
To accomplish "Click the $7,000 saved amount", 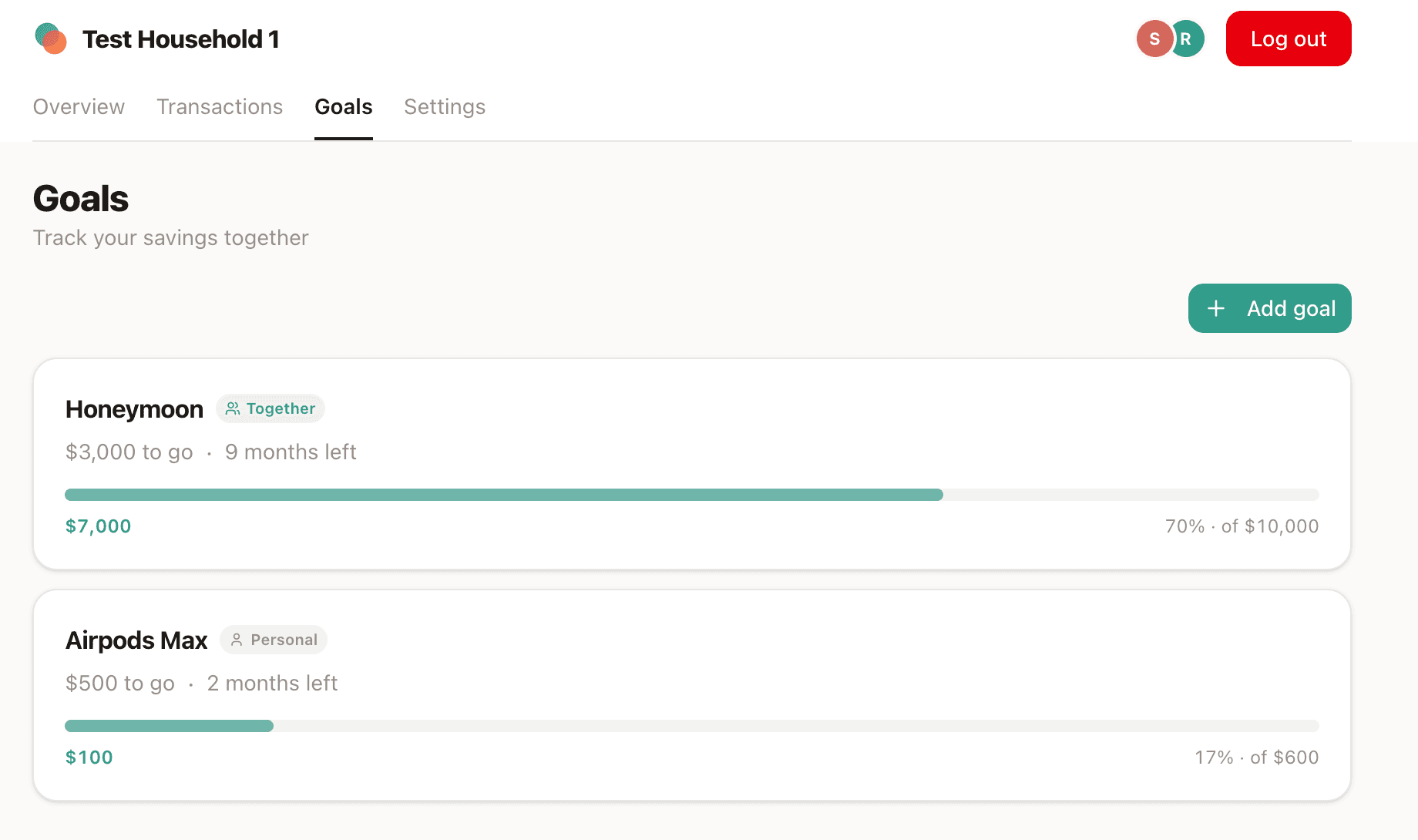I will click(x=98, y=526).
